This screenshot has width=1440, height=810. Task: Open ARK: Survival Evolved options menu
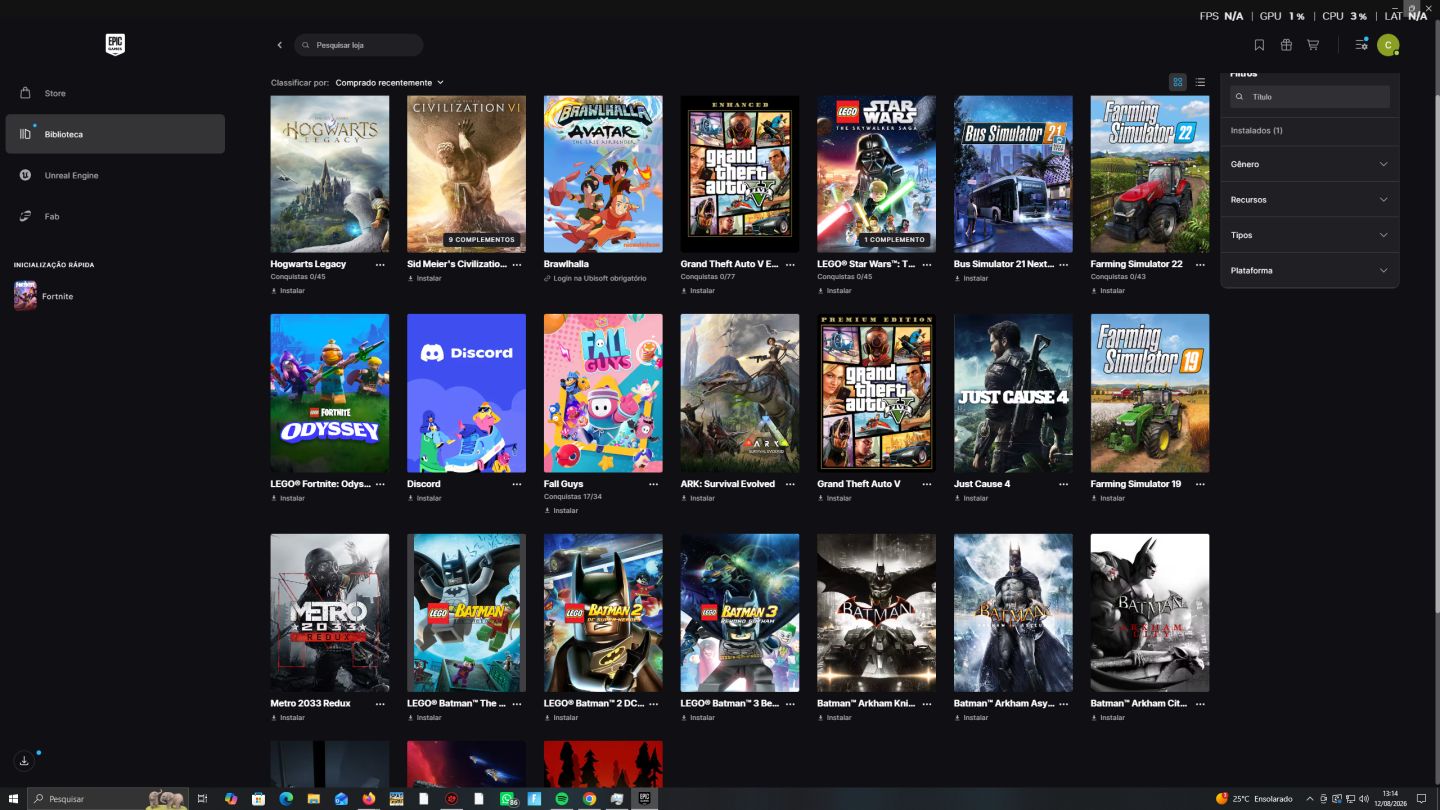[790, 484]
